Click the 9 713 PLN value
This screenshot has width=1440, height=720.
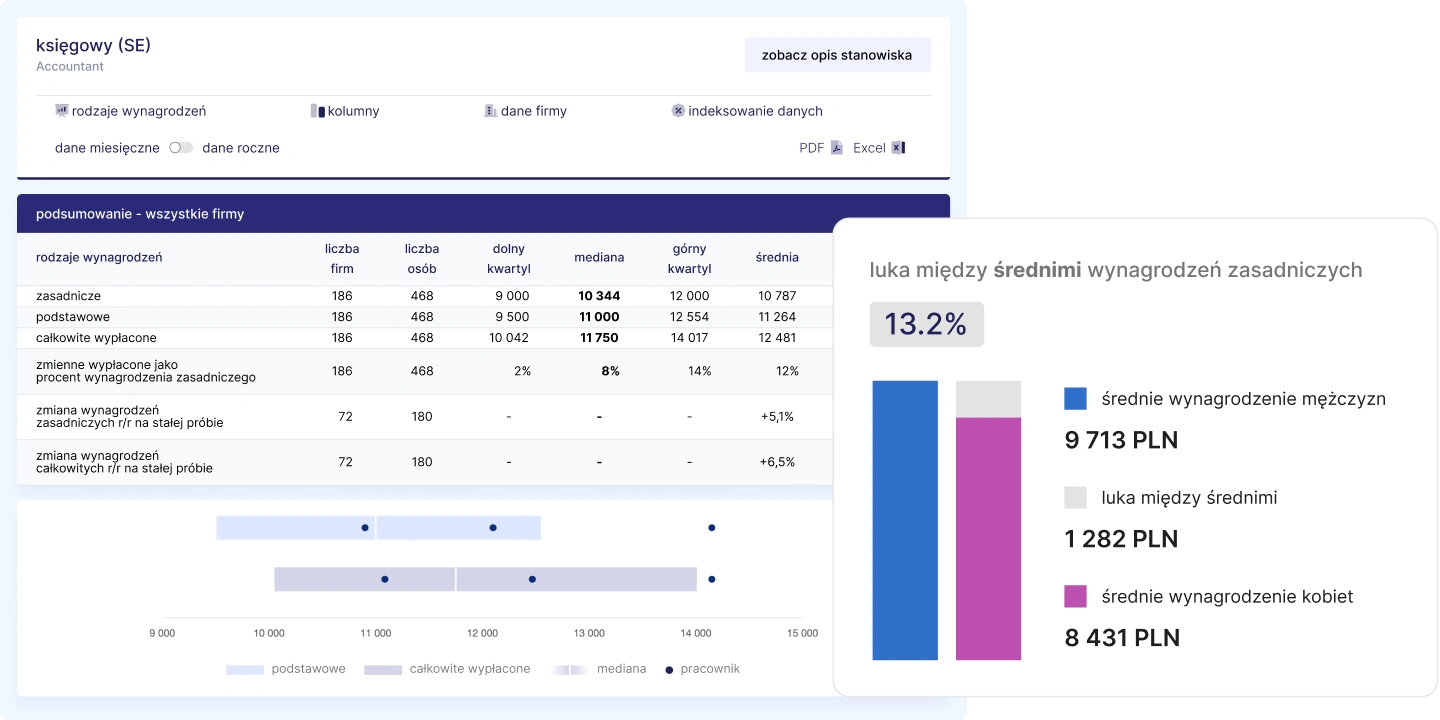1121,440
